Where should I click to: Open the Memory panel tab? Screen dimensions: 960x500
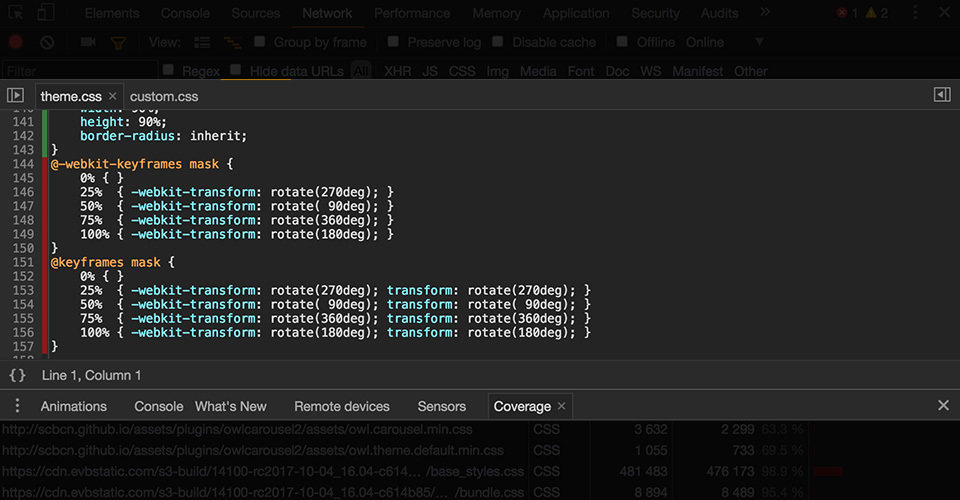point(497,13)
